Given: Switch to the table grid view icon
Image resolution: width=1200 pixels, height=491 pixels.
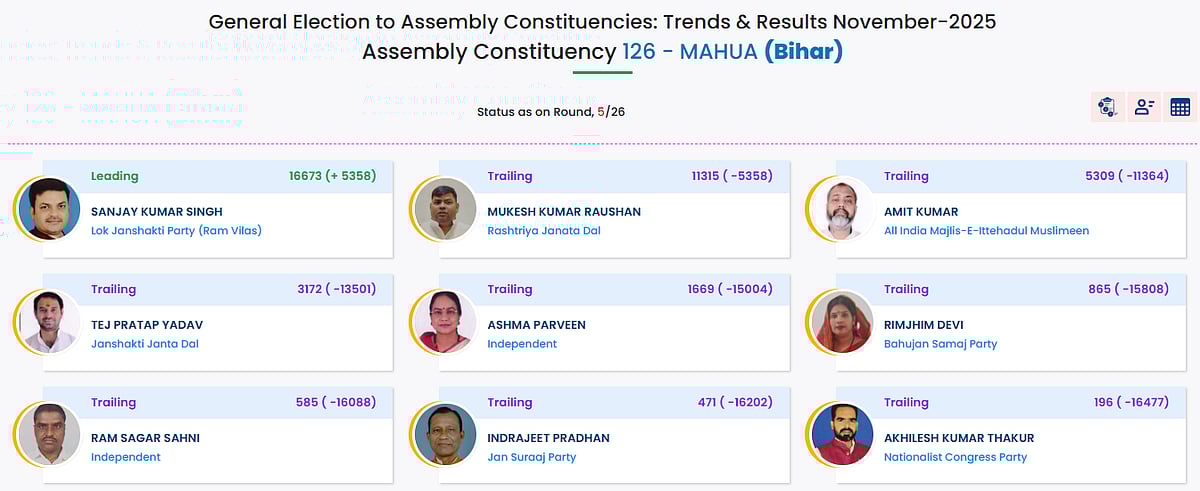Looking at the screenshot, I should click(x=1180, y=107).
